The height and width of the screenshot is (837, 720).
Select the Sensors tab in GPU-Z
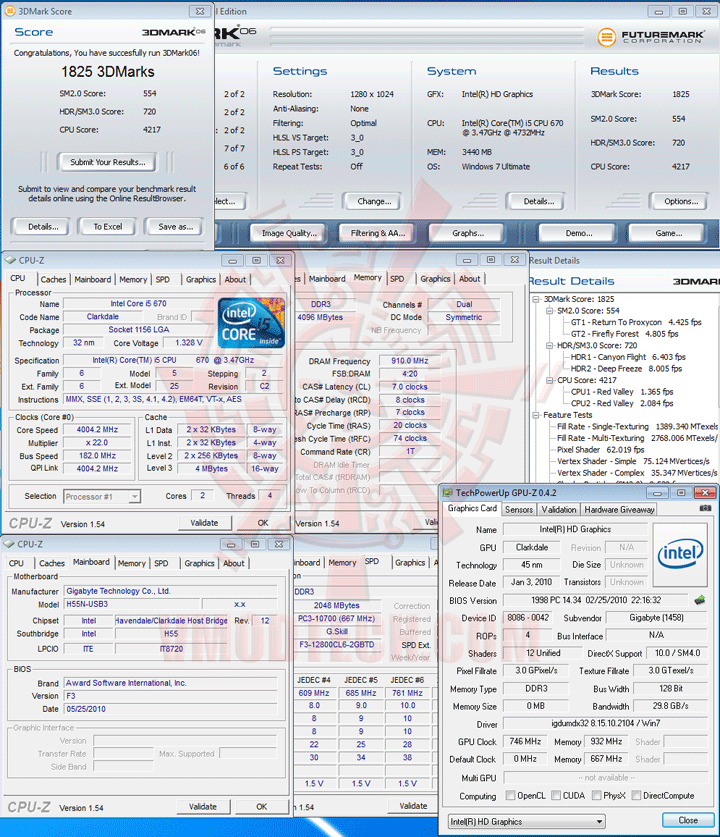[x=519, y=509]
